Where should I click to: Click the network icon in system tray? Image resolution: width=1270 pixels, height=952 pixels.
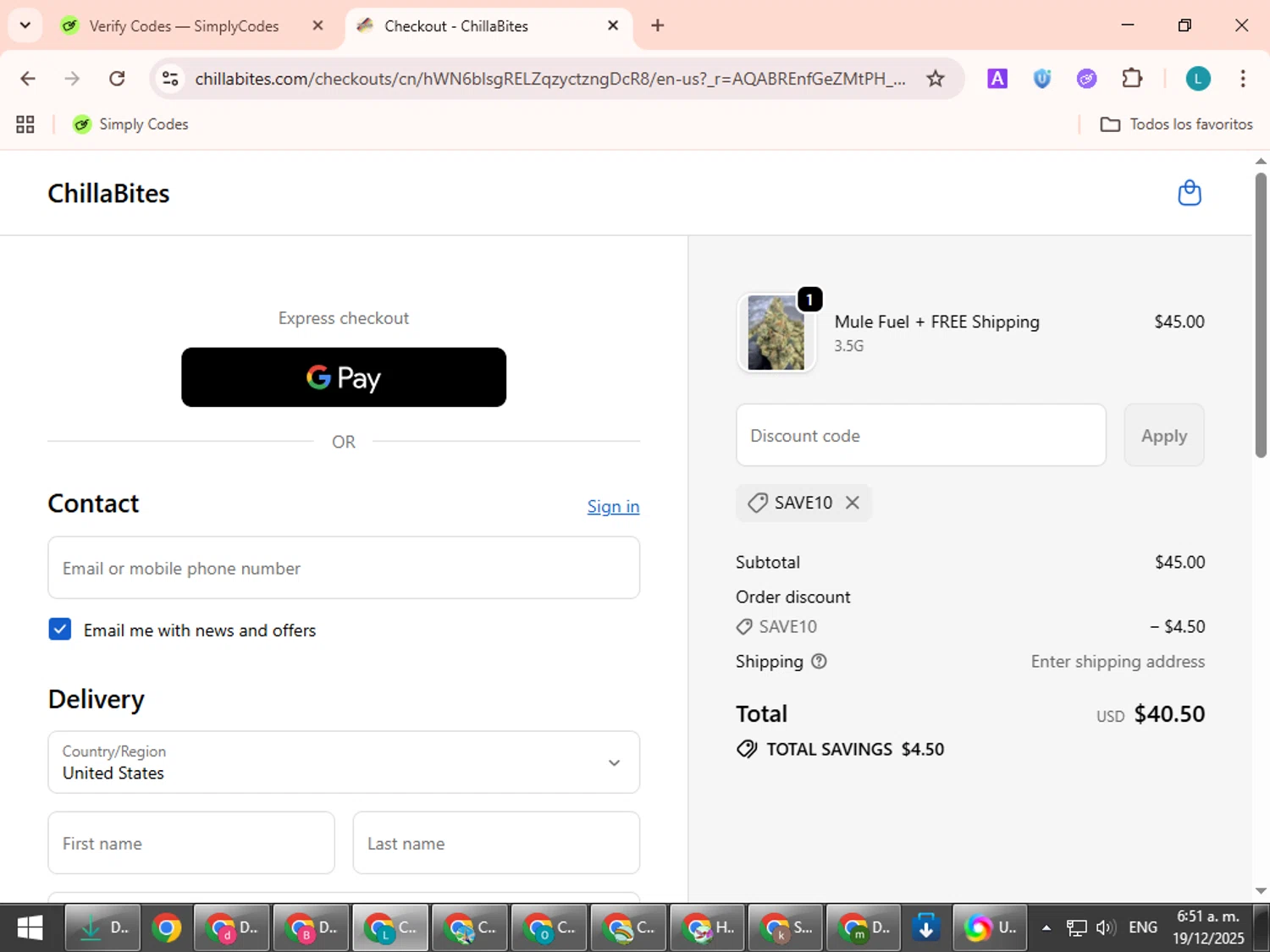click(1076, 928)
